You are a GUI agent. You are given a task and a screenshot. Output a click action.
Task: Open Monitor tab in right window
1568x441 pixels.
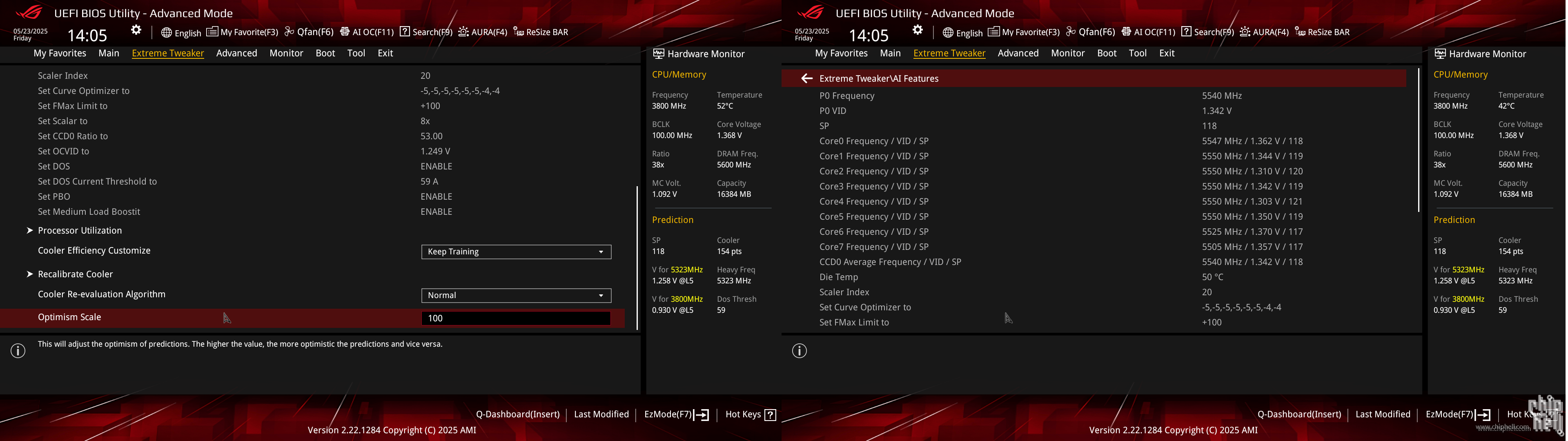click(1068, 53)
